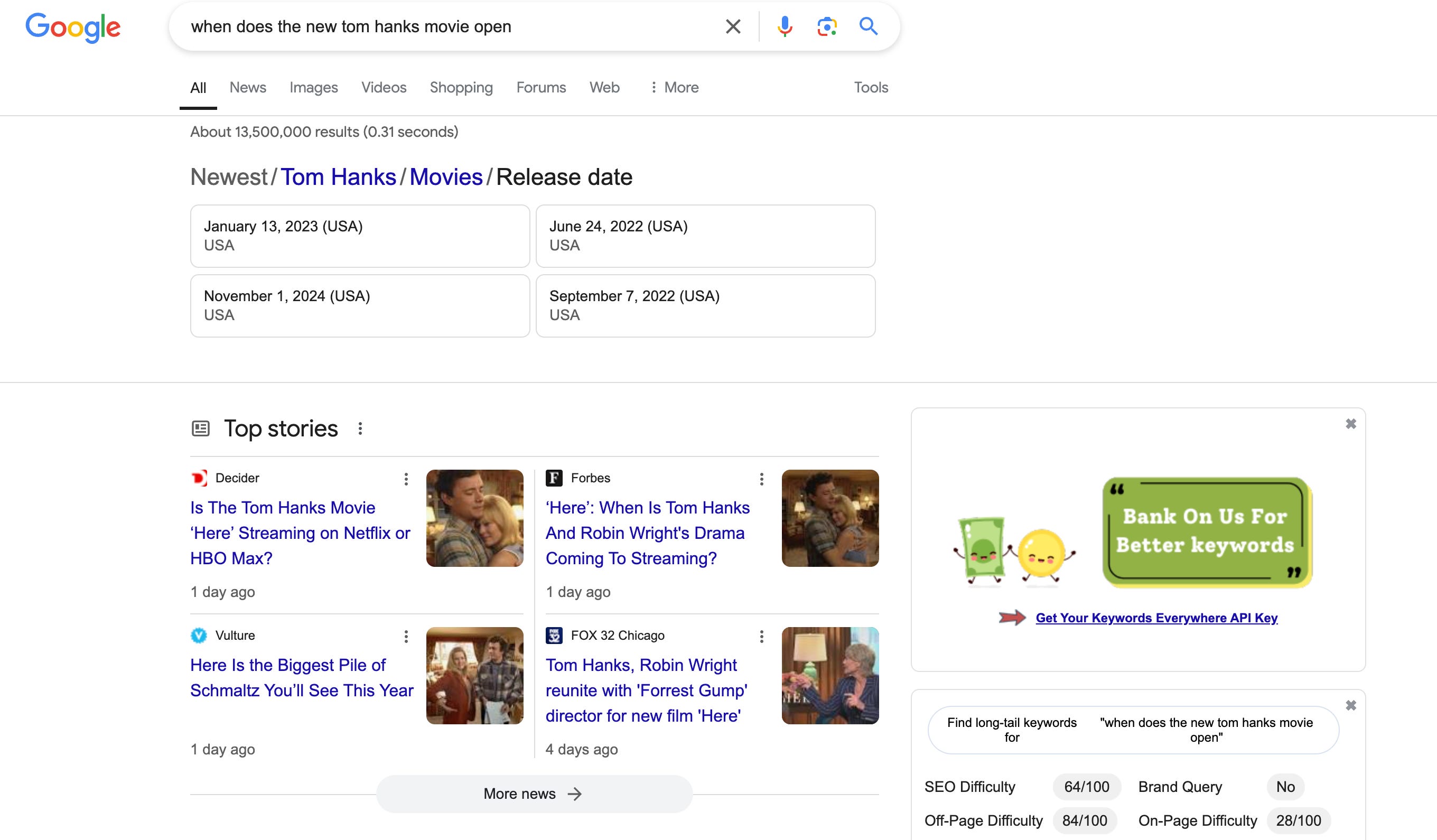
Task: Open the FOX 32 Chicago story thumbnail
Action: (829, 675)
